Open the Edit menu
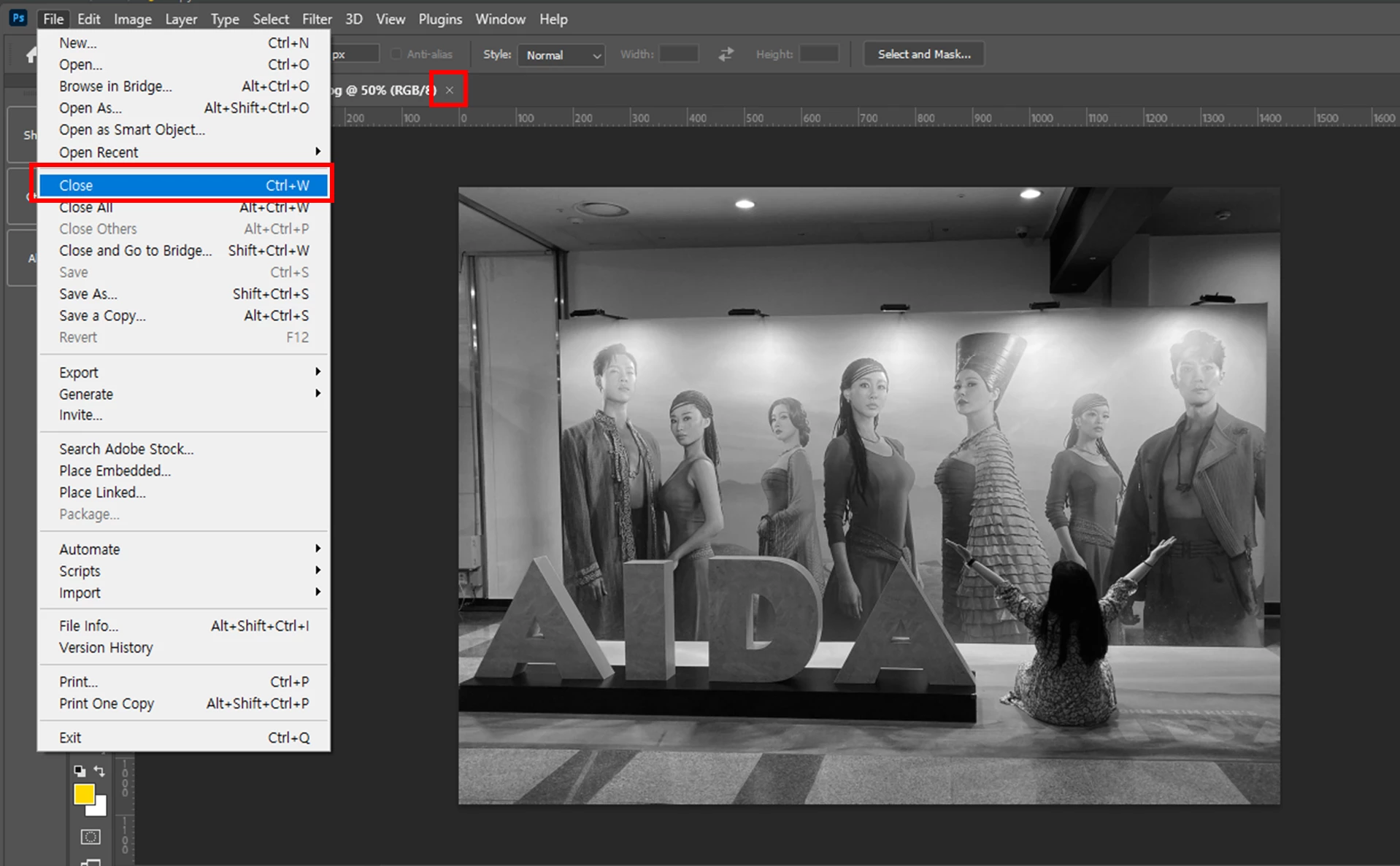Viewport: 1400px width, 866px height. [89, 19]
